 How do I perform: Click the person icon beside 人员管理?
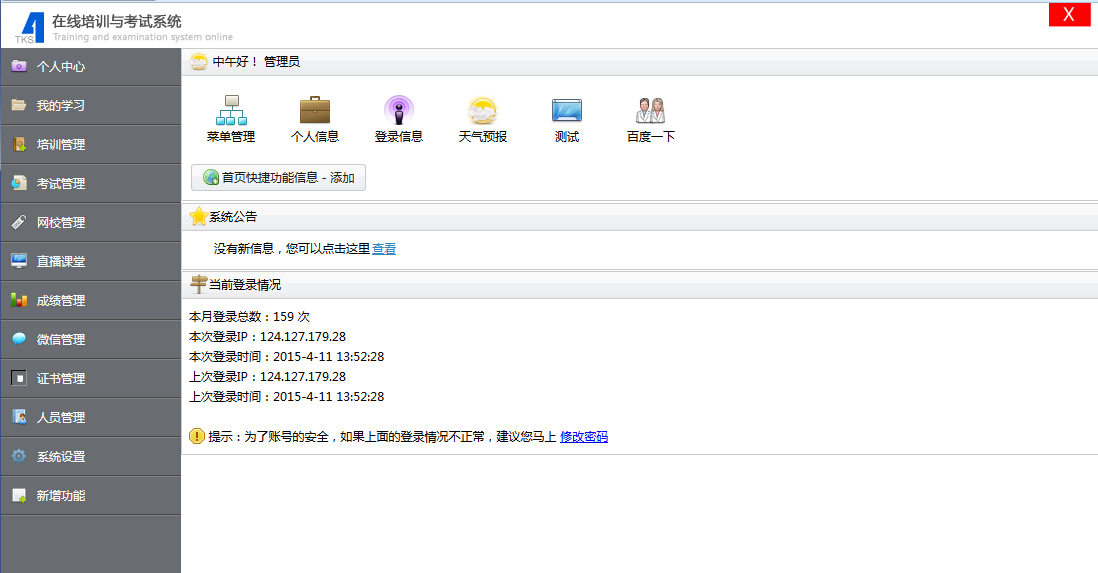19,417
